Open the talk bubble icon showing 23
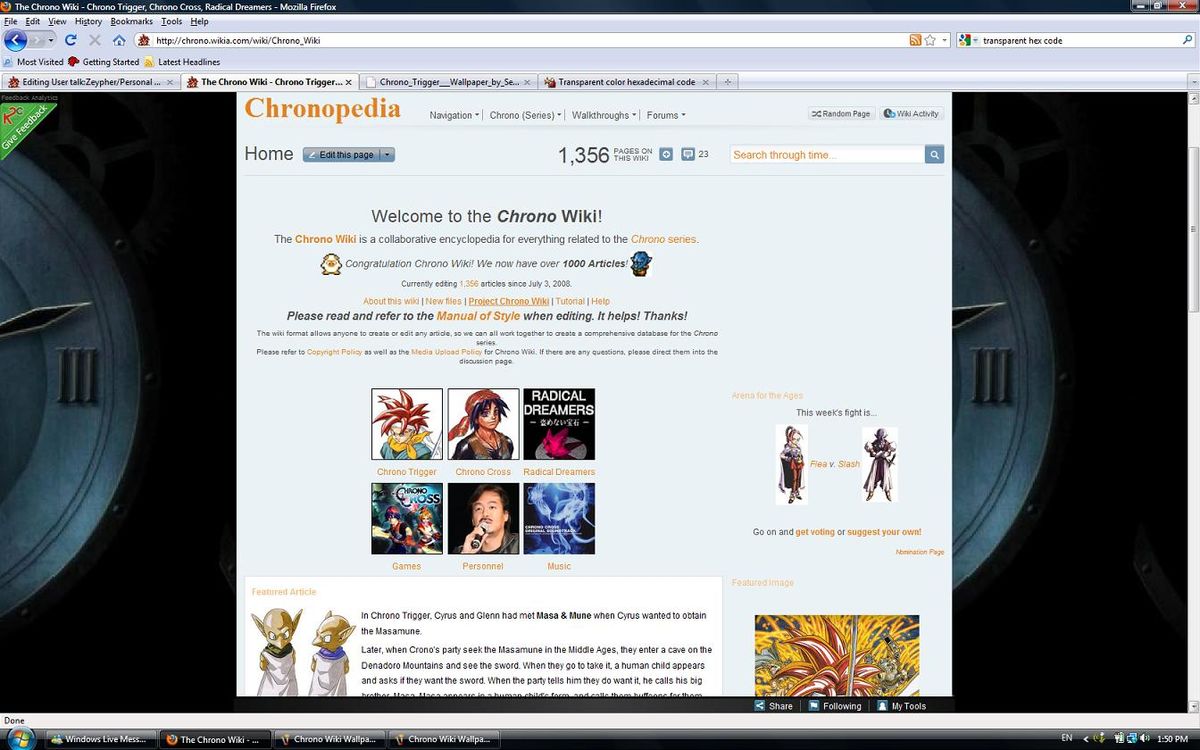1200x750 pixels. [688, 154]
